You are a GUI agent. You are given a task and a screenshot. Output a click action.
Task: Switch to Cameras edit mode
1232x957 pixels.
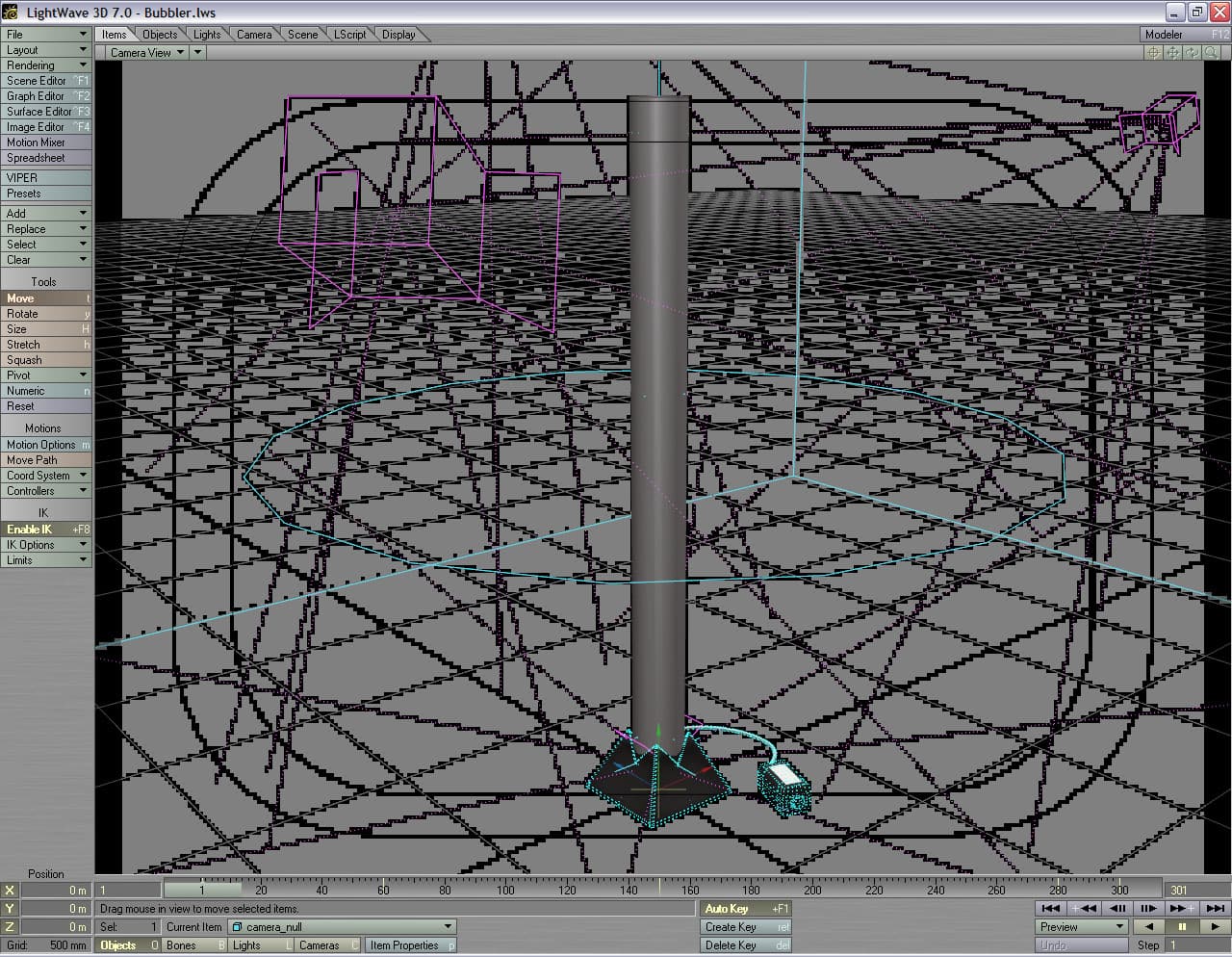[x=327, y=945]
